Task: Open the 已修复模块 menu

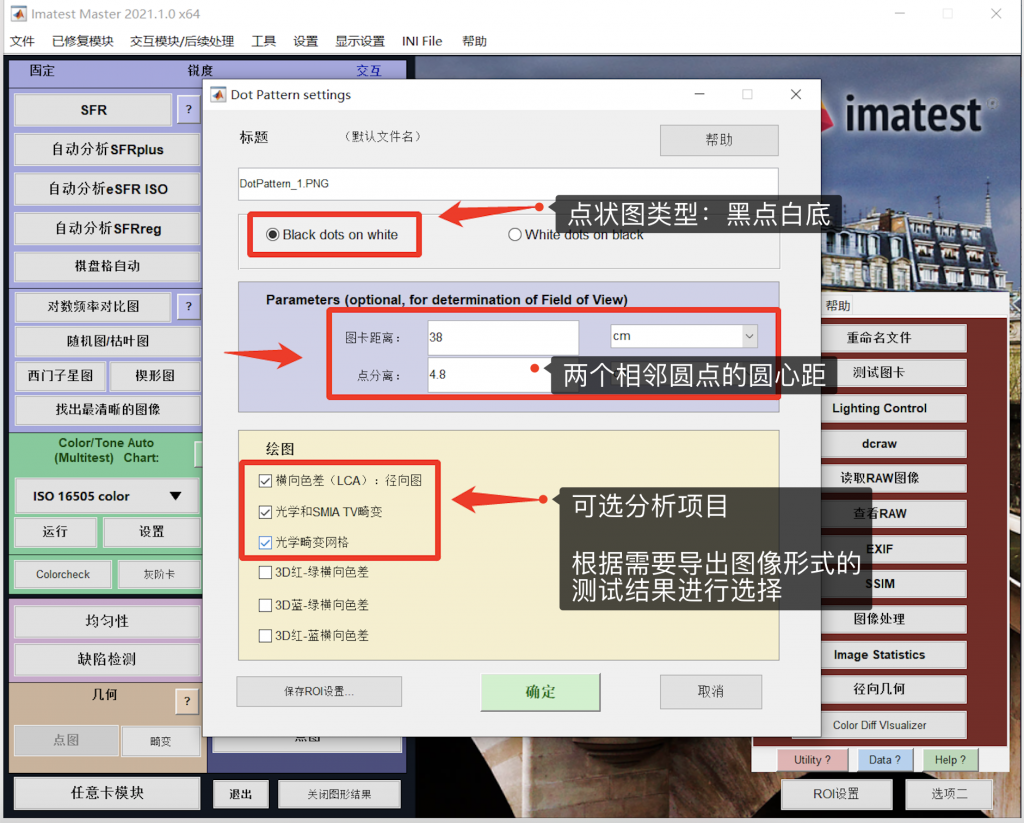Action: [x=82, y=41]
